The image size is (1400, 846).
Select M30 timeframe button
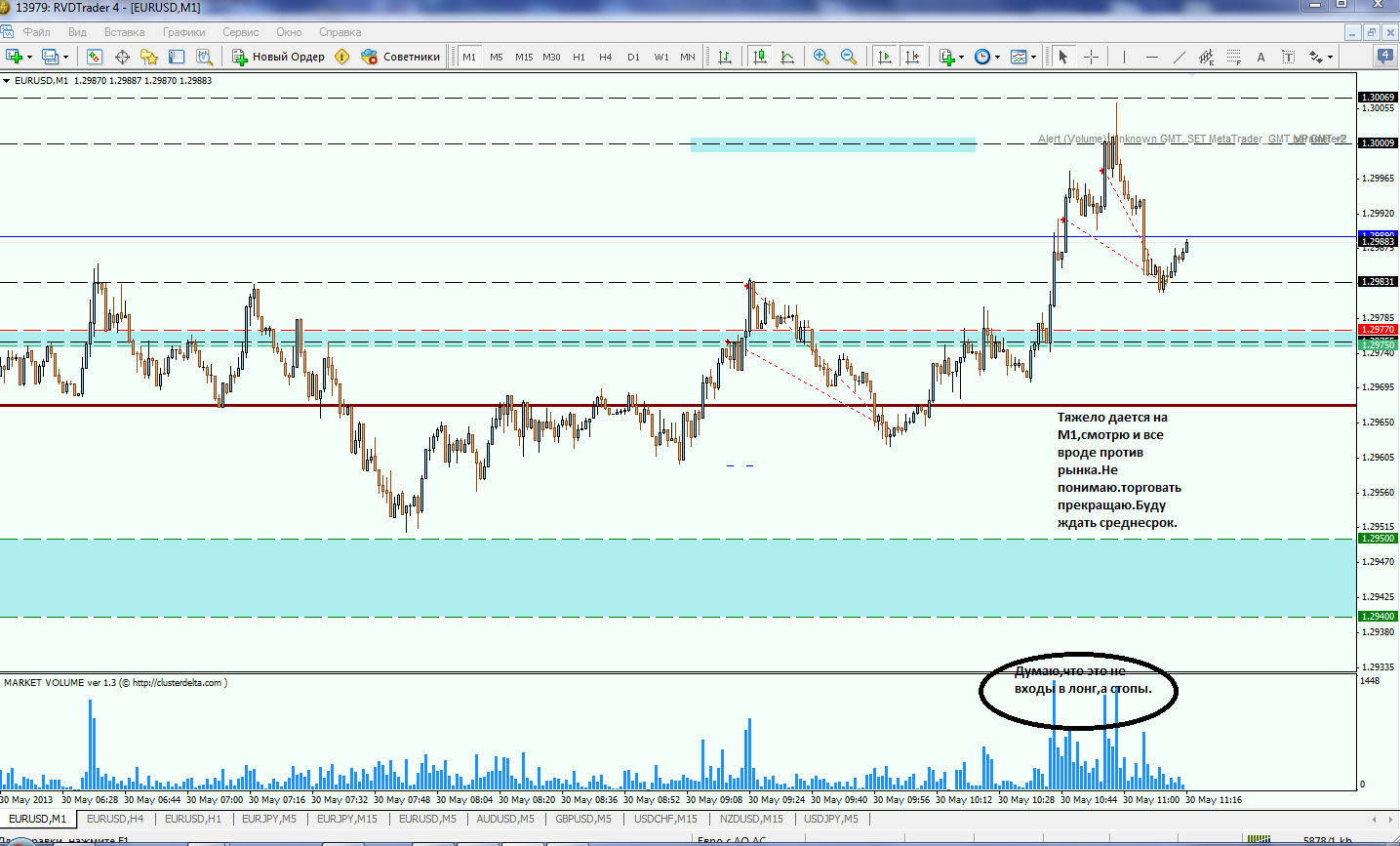pyautogui.click(x=551, y=57)
